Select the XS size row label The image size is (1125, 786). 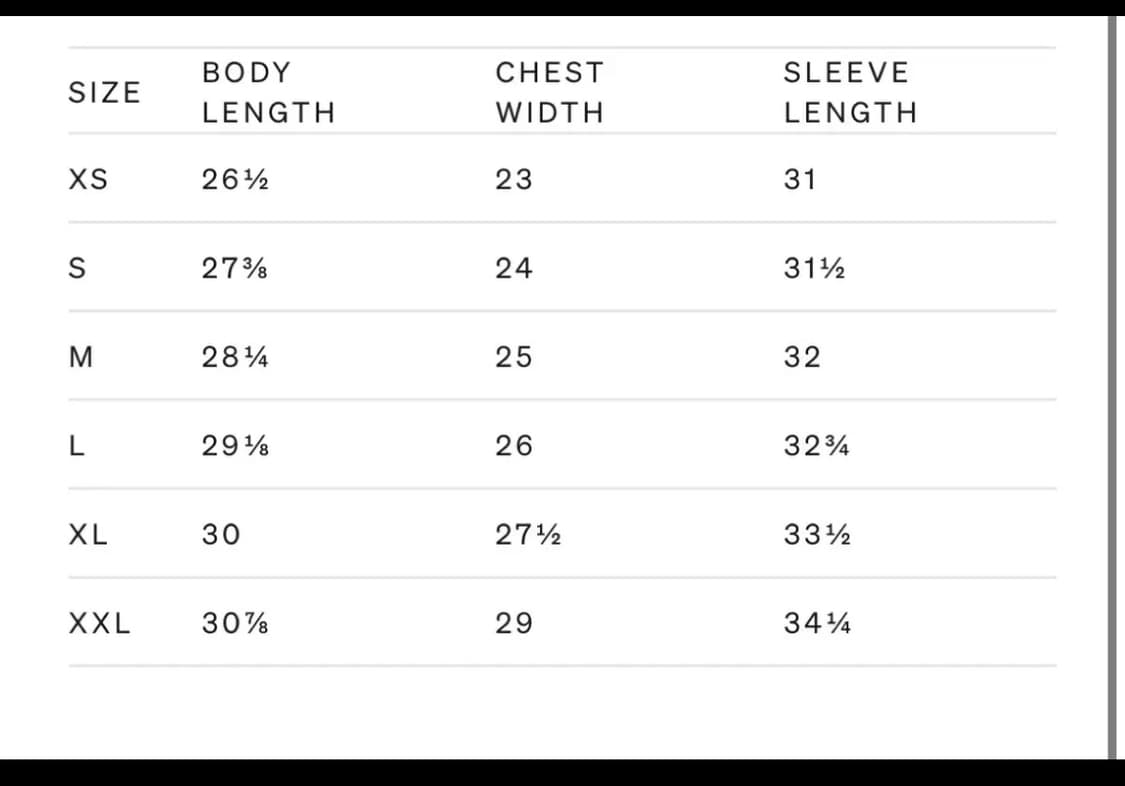pyautogui.click(x=88, y=180)
